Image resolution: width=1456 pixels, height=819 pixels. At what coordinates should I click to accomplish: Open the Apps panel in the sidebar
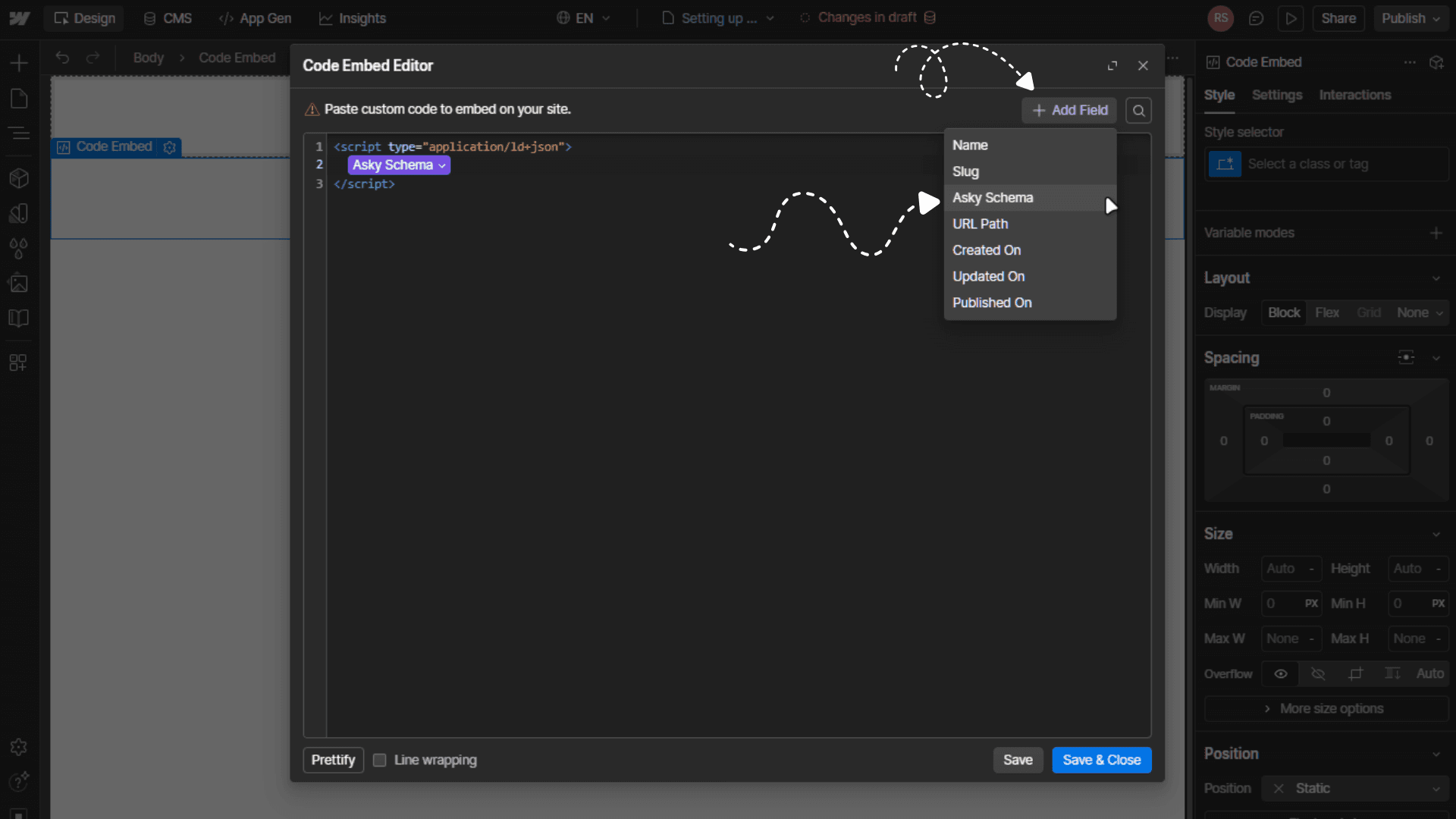click(18, 362)
